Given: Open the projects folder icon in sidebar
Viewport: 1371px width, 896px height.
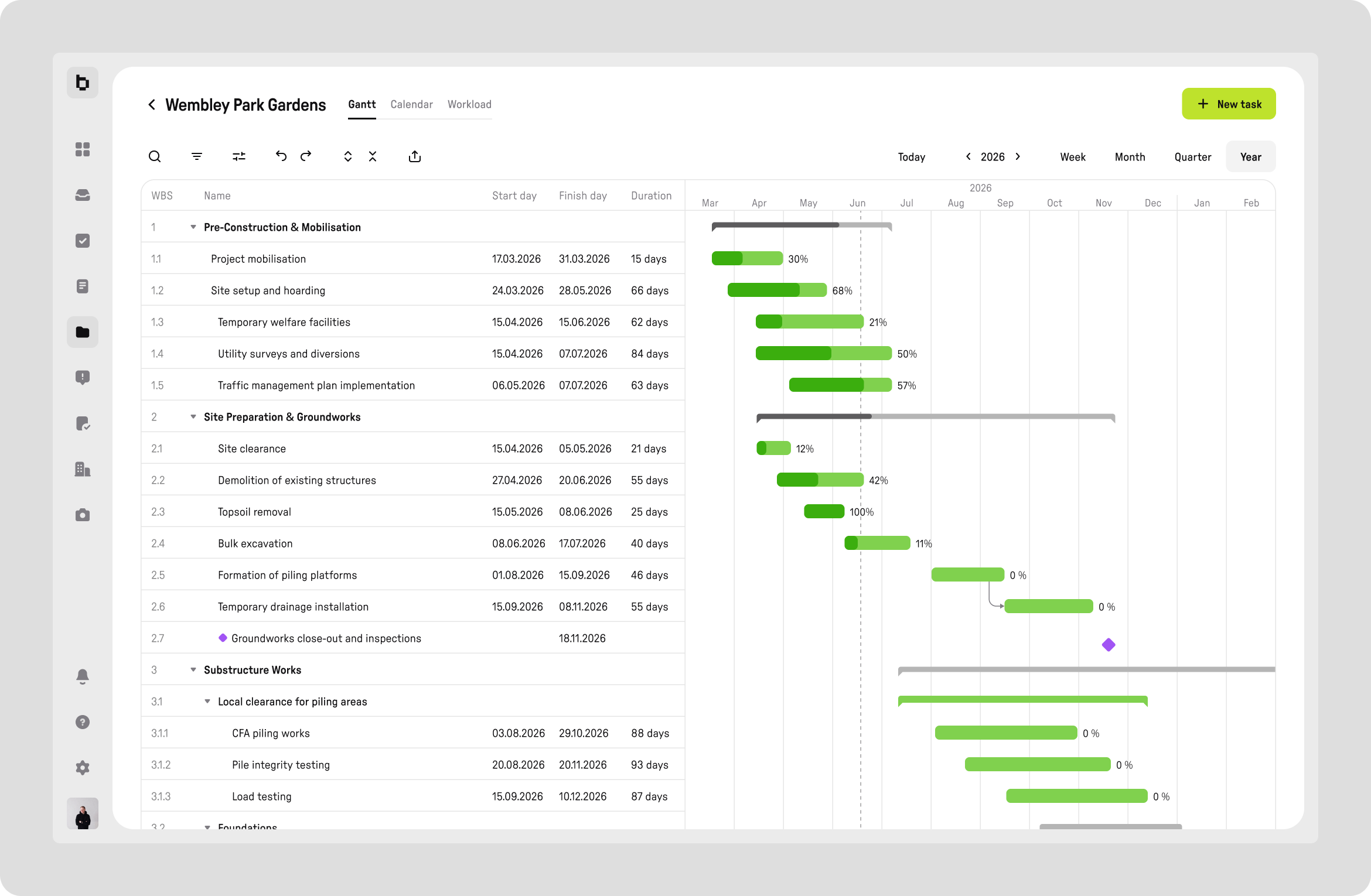Looking at the screenshot, I should point(83,332).
